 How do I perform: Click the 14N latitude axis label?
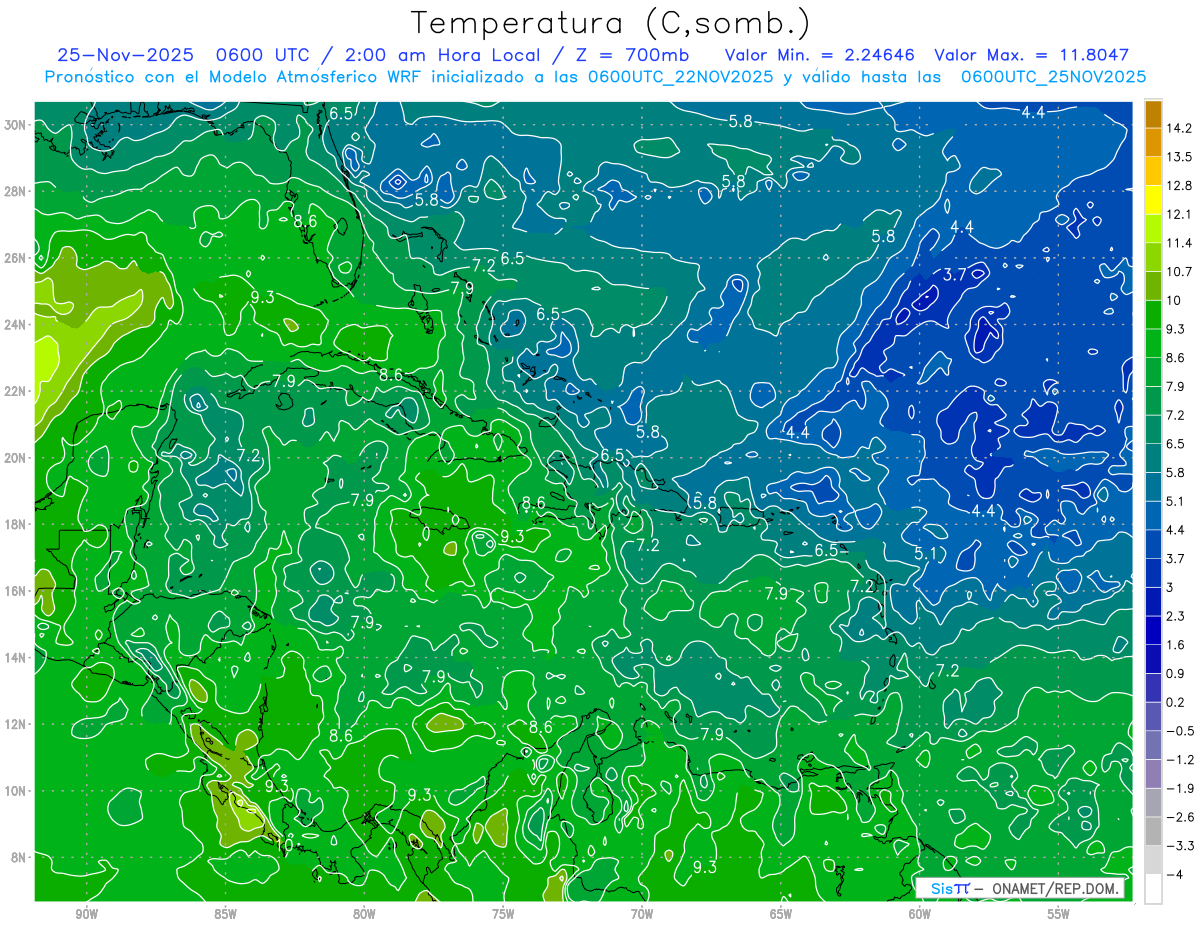17,658
